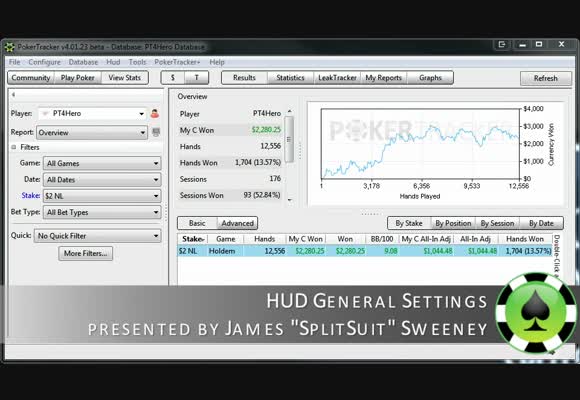This screenshot has height=400, width=580.
Task: Sort by the Stake column header
Action: tap(193, 239)
